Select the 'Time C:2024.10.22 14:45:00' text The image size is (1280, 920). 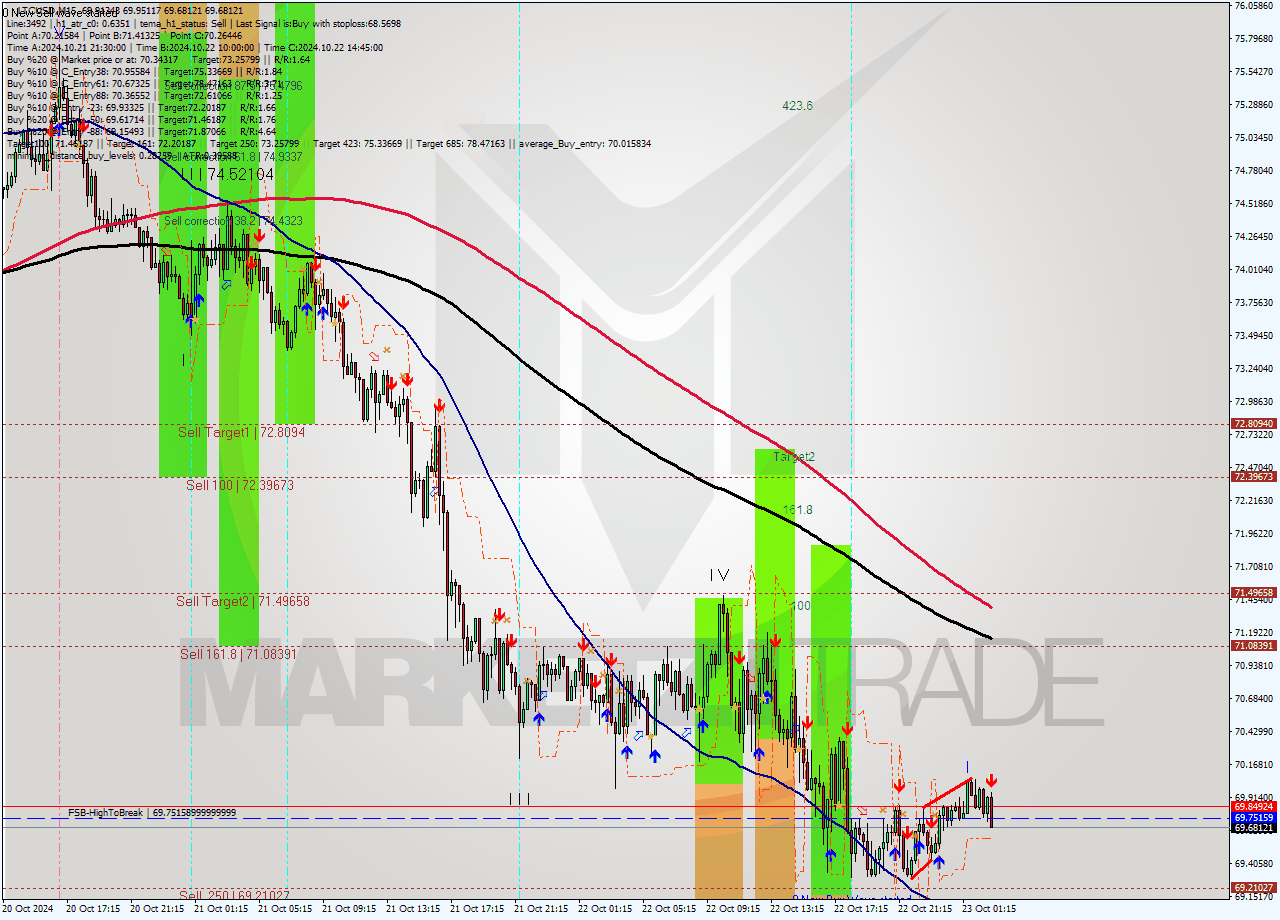tap(326, 47)
